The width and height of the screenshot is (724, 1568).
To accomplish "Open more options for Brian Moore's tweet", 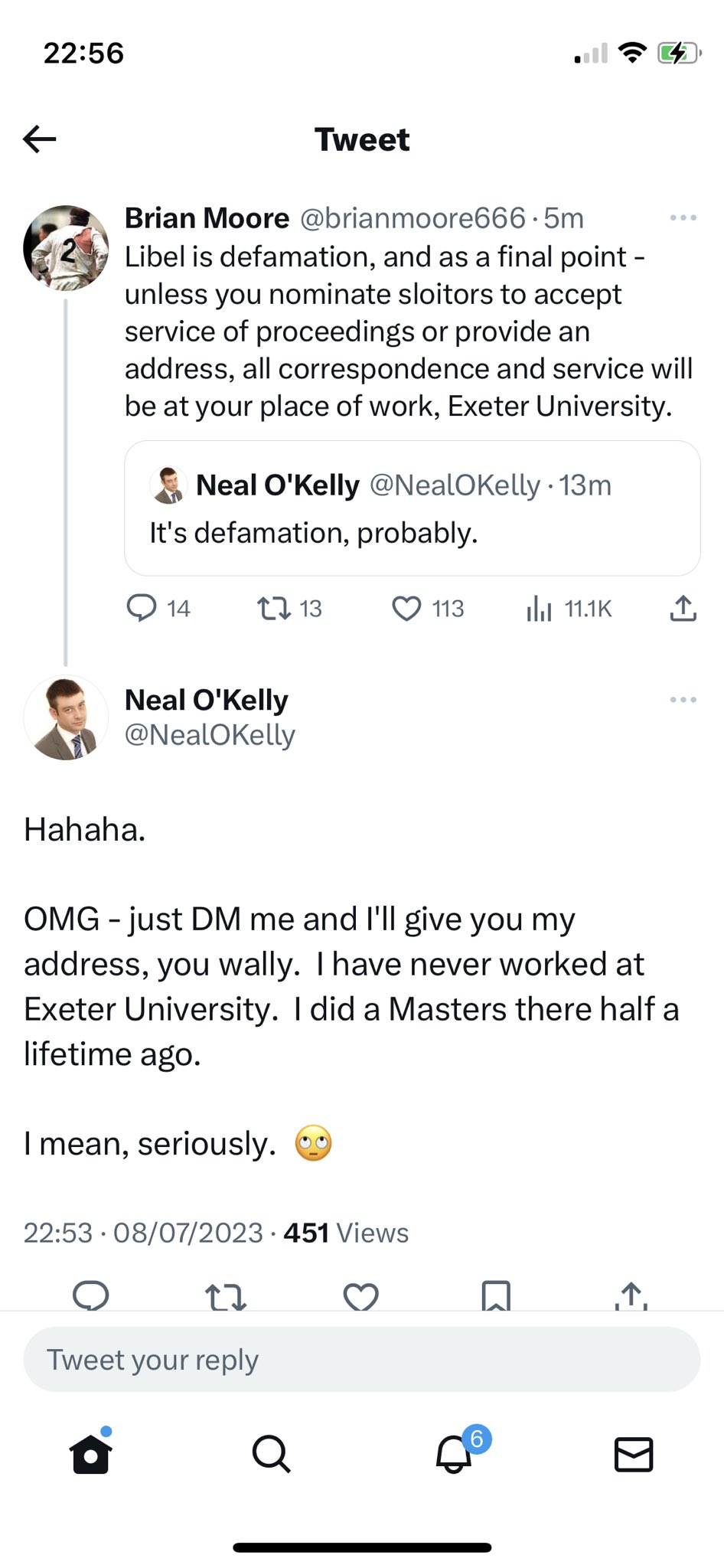I will (683, 218).
